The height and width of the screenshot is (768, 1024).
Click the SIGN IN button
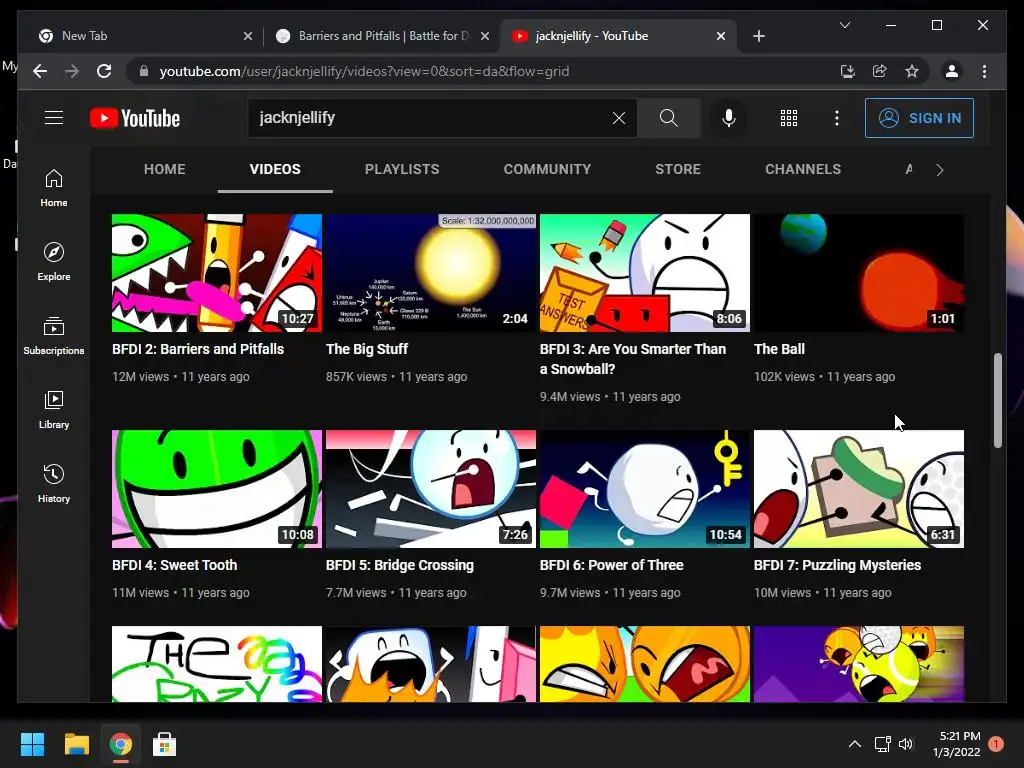[x=920, y=118]
